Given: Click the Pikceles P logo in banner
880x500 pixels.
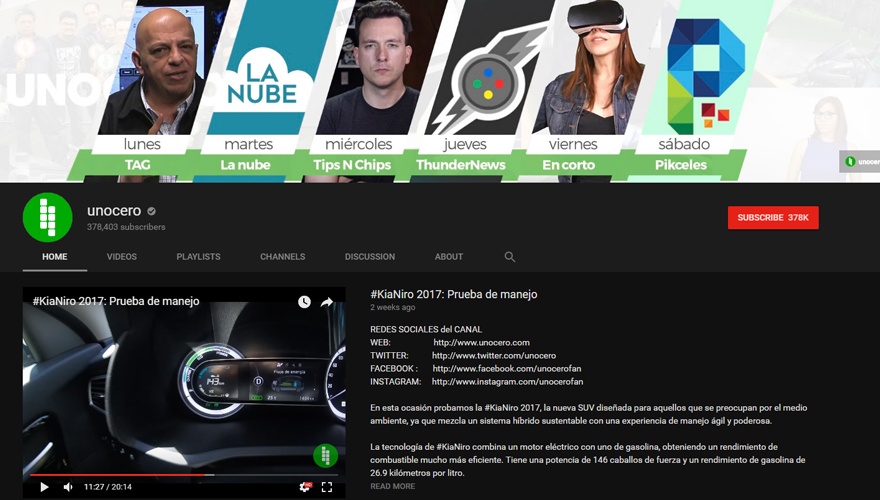Looking at the screenshot, I should point(705,75).
